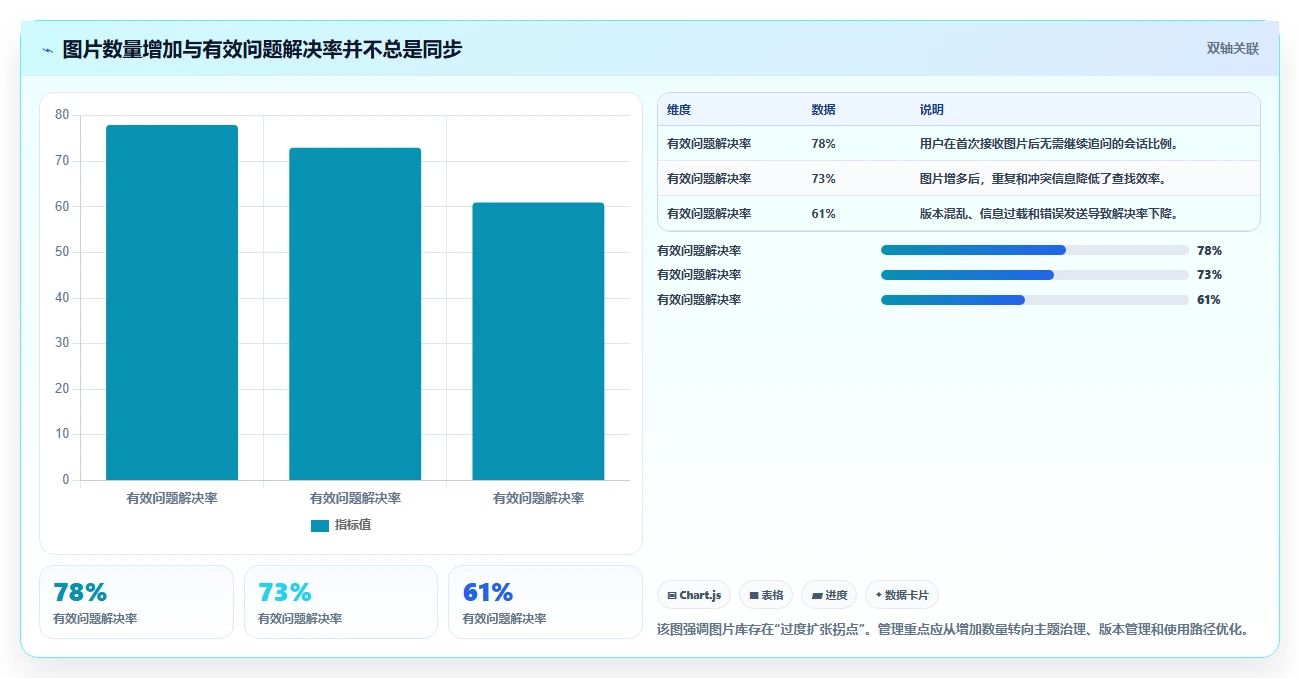Click the 有效问题解决率 label of the 73% progress bar
This screenshot has width=1300, height=678.
[699, 275]
